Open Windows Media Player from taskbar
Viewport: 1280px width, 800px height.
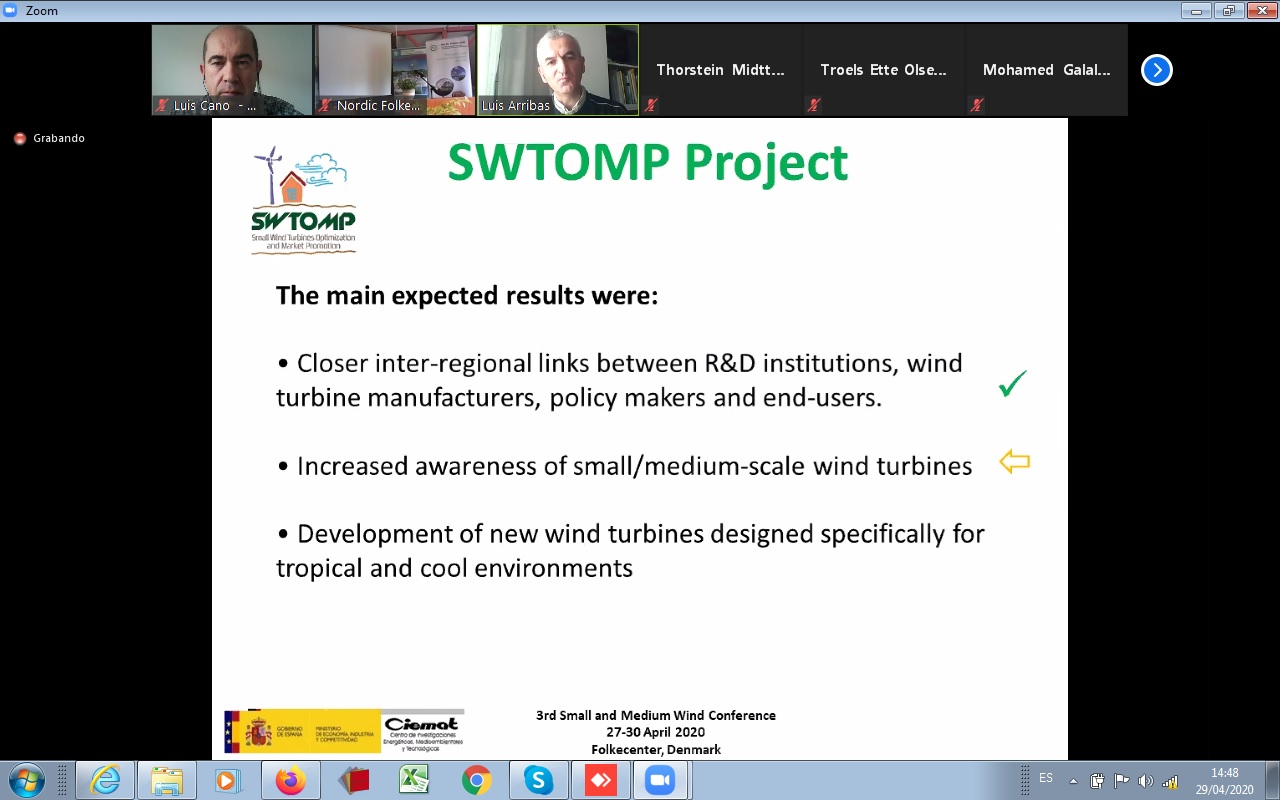[229, 780]
